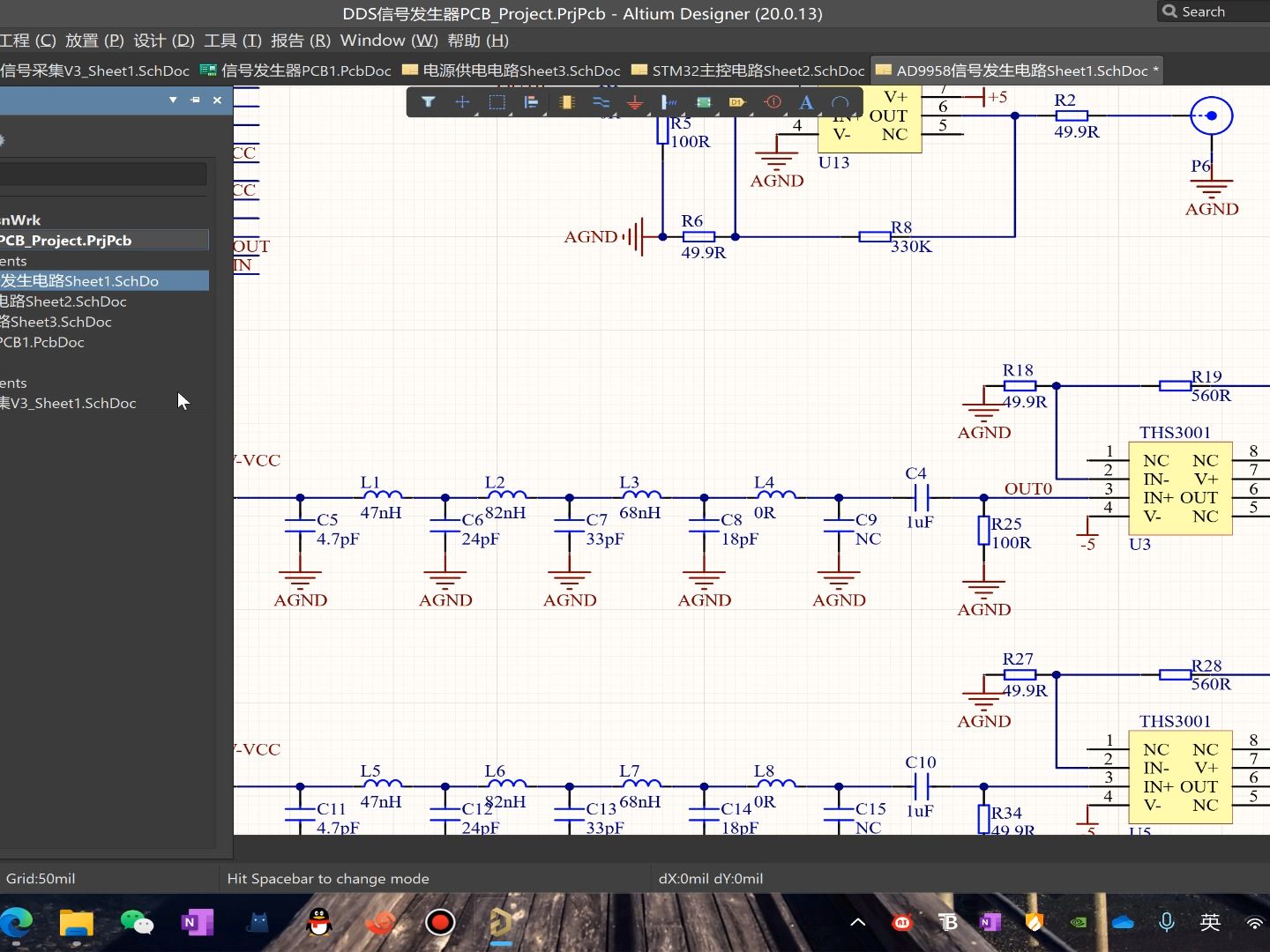
Task: Select PCB_Project.PrjPcb project node
Action: pos(104,241)
